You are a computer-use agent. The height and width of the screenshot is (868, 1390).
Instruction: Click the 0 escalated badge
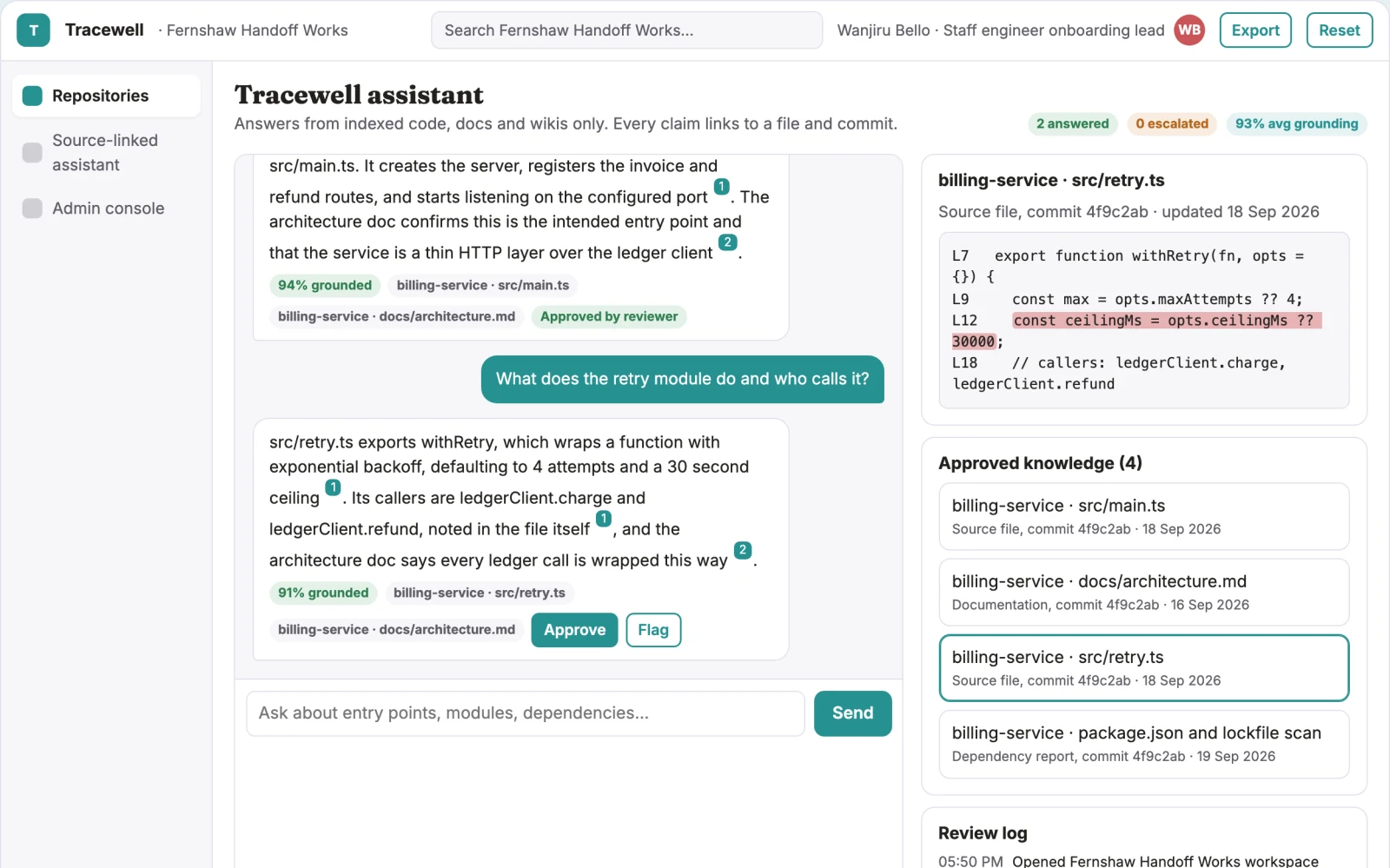(1172, 123)
